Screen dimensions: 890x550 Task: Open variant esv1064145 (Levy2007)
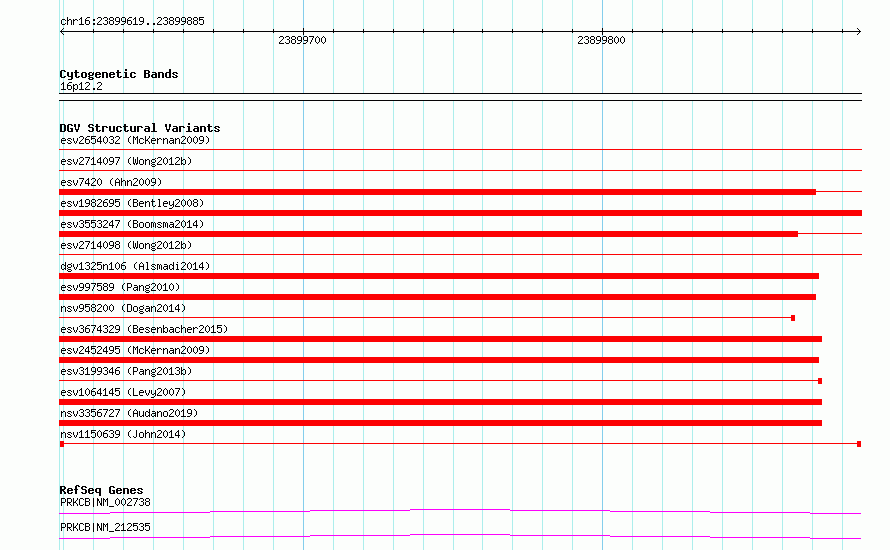coord(123,392)
